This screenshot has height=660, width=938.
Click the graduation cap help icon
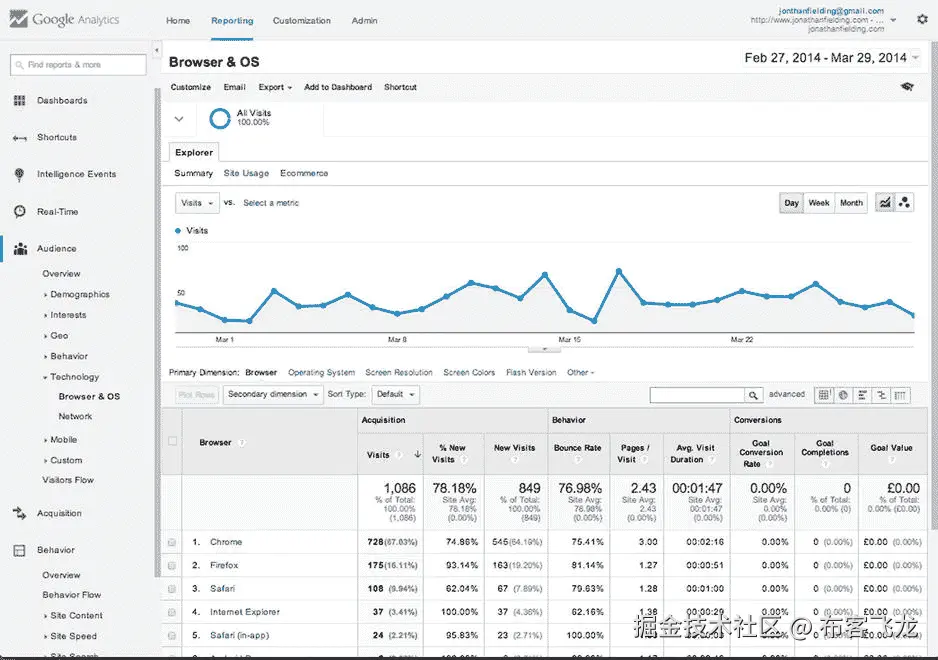click(x=907, y=87)
